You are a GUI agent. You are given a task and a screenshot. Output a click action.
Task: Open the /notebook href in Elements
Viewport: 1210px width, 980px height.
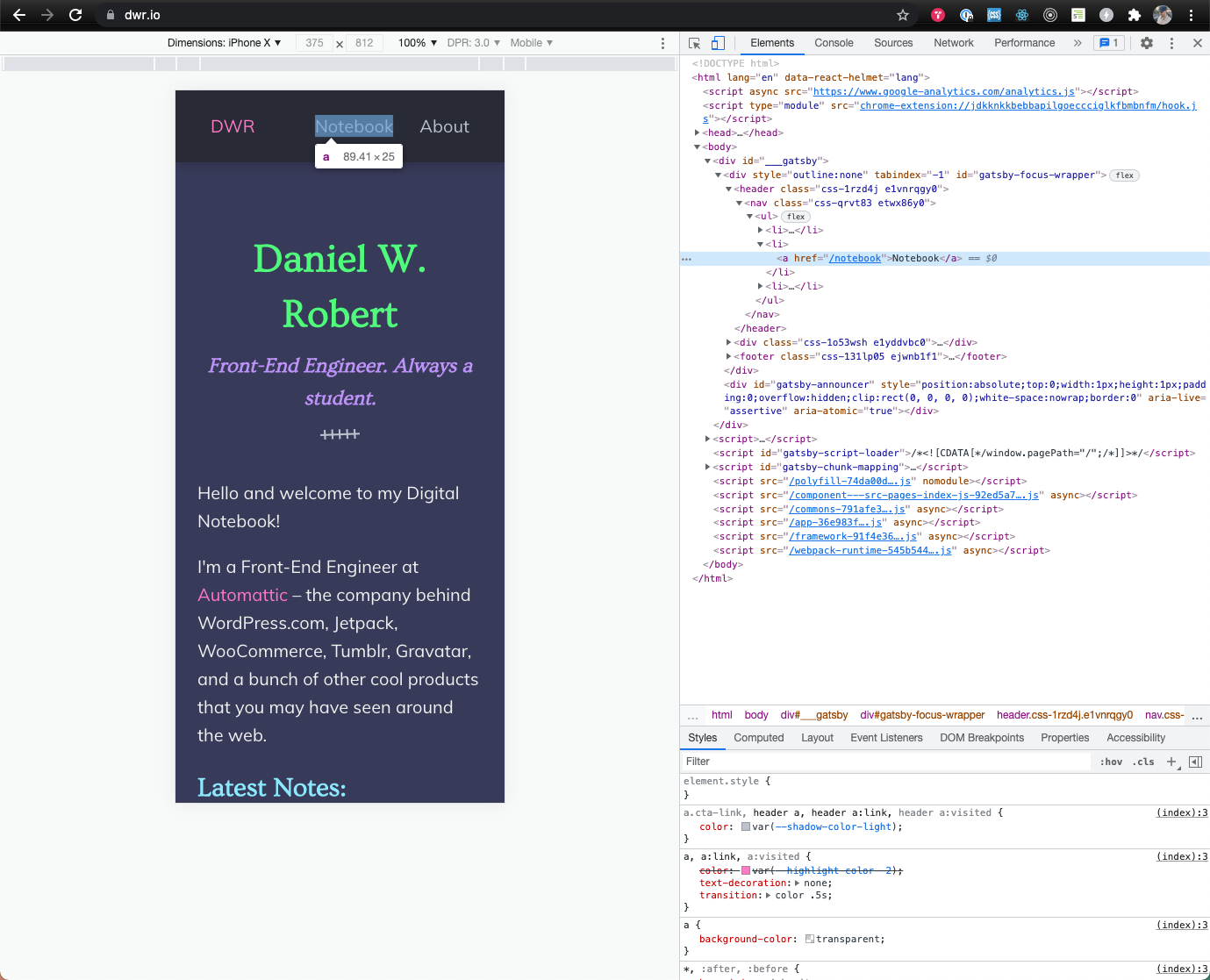point(855,259)
